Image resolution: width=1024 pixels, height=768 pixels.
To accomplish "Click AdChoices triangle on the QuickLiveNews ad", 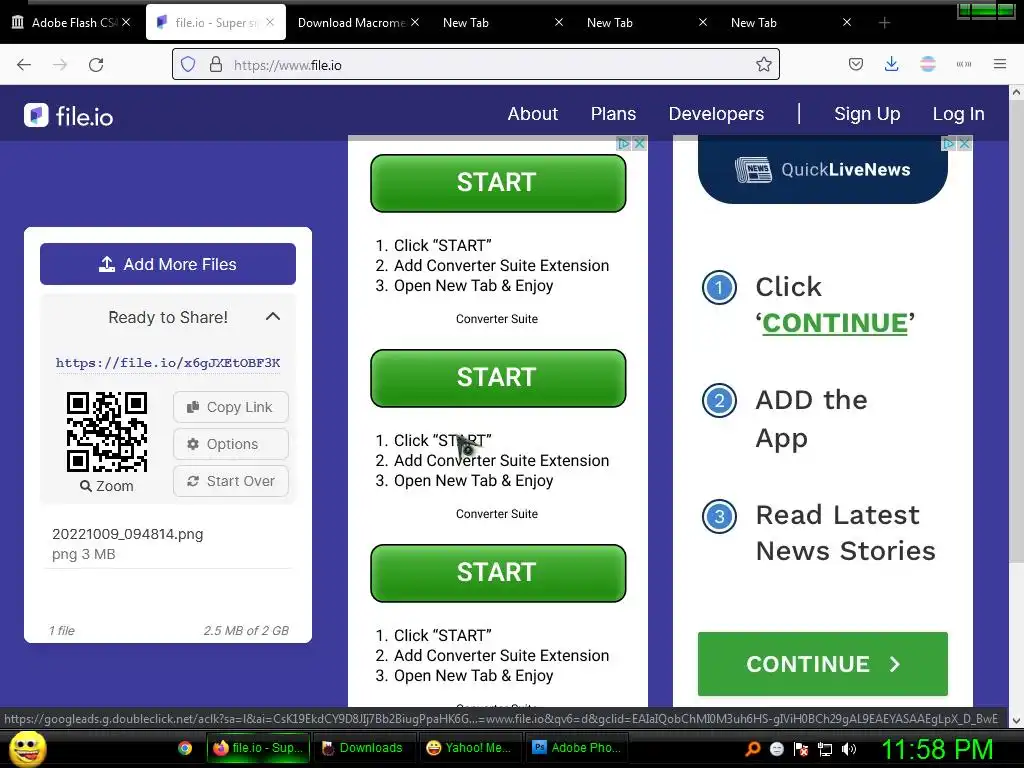I will [x=948, y=143].
